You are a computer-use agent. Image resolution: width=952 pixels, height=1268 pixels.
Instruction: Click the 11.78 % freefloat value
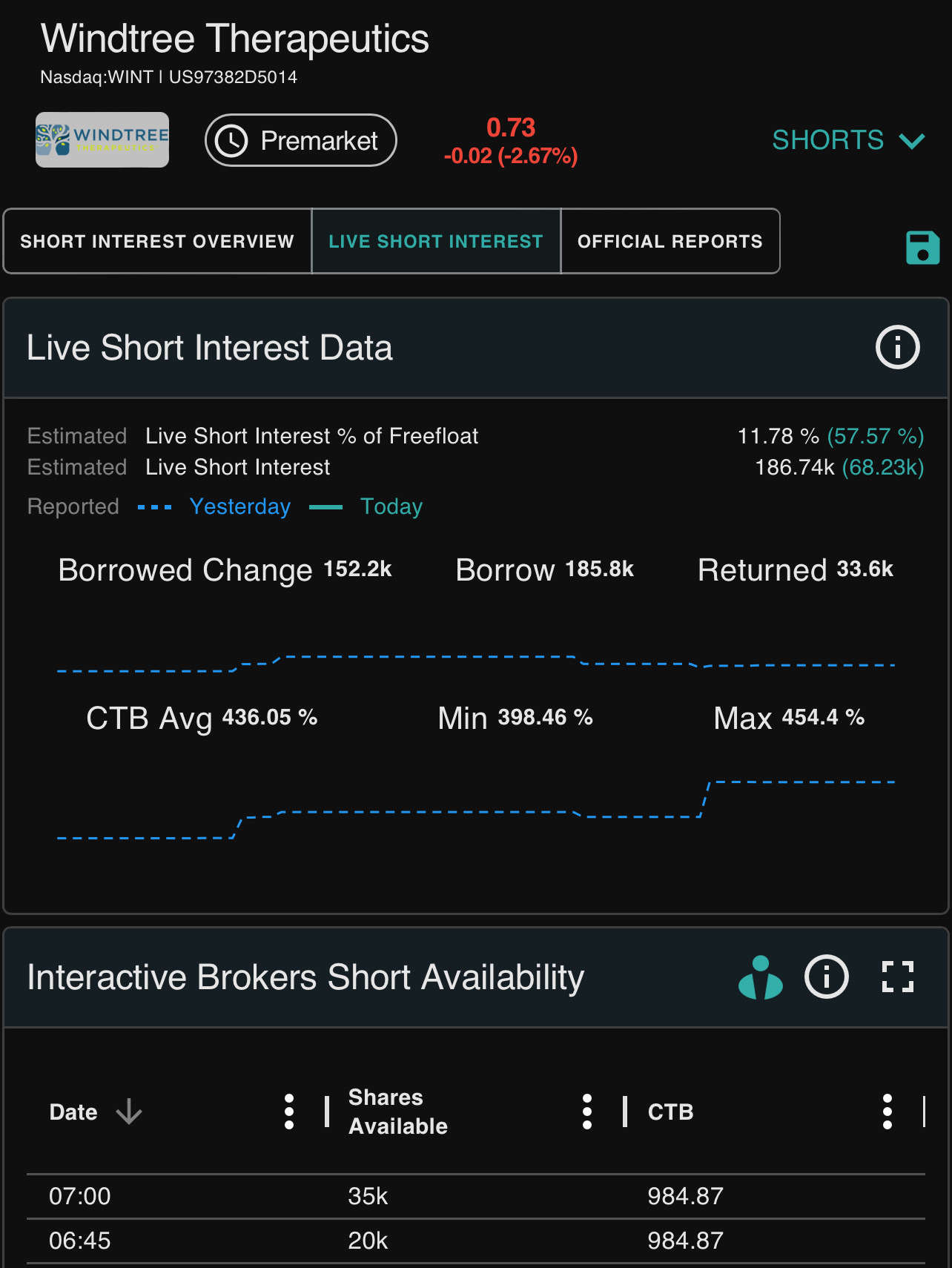click(778, 436)
